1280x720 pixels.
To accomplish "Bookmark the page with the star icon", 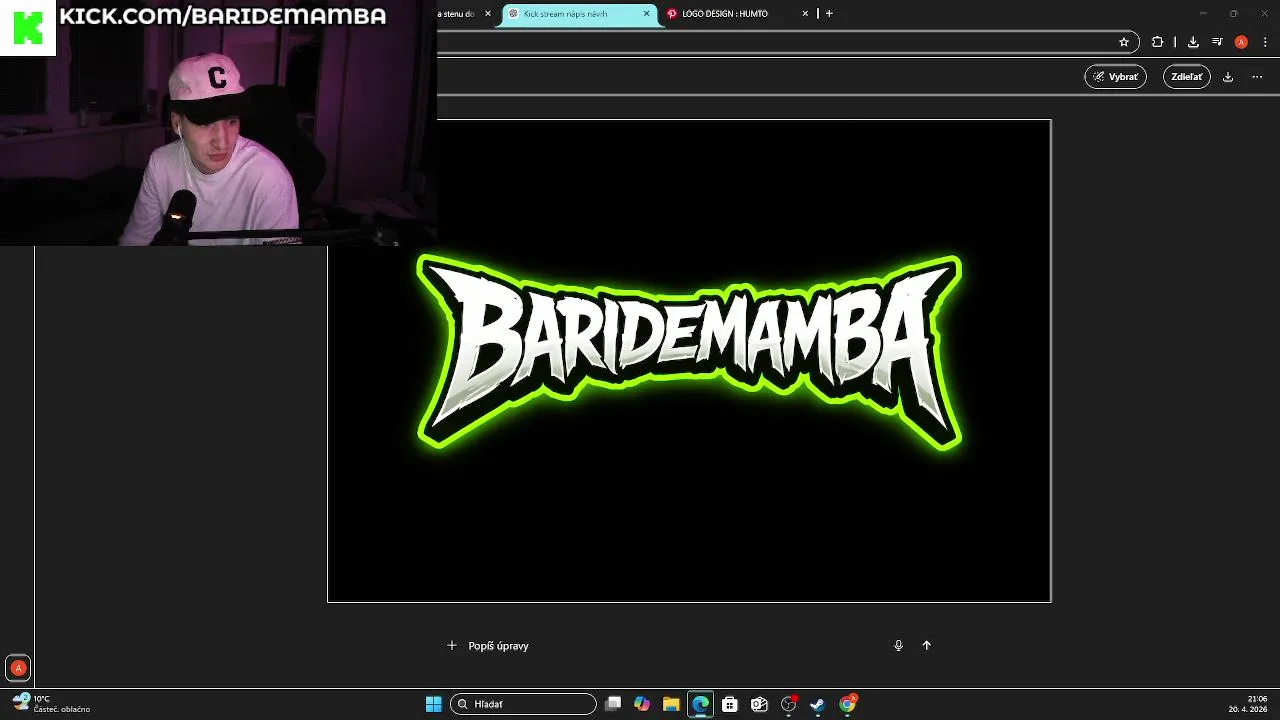I will click(x=1124, y=42).
